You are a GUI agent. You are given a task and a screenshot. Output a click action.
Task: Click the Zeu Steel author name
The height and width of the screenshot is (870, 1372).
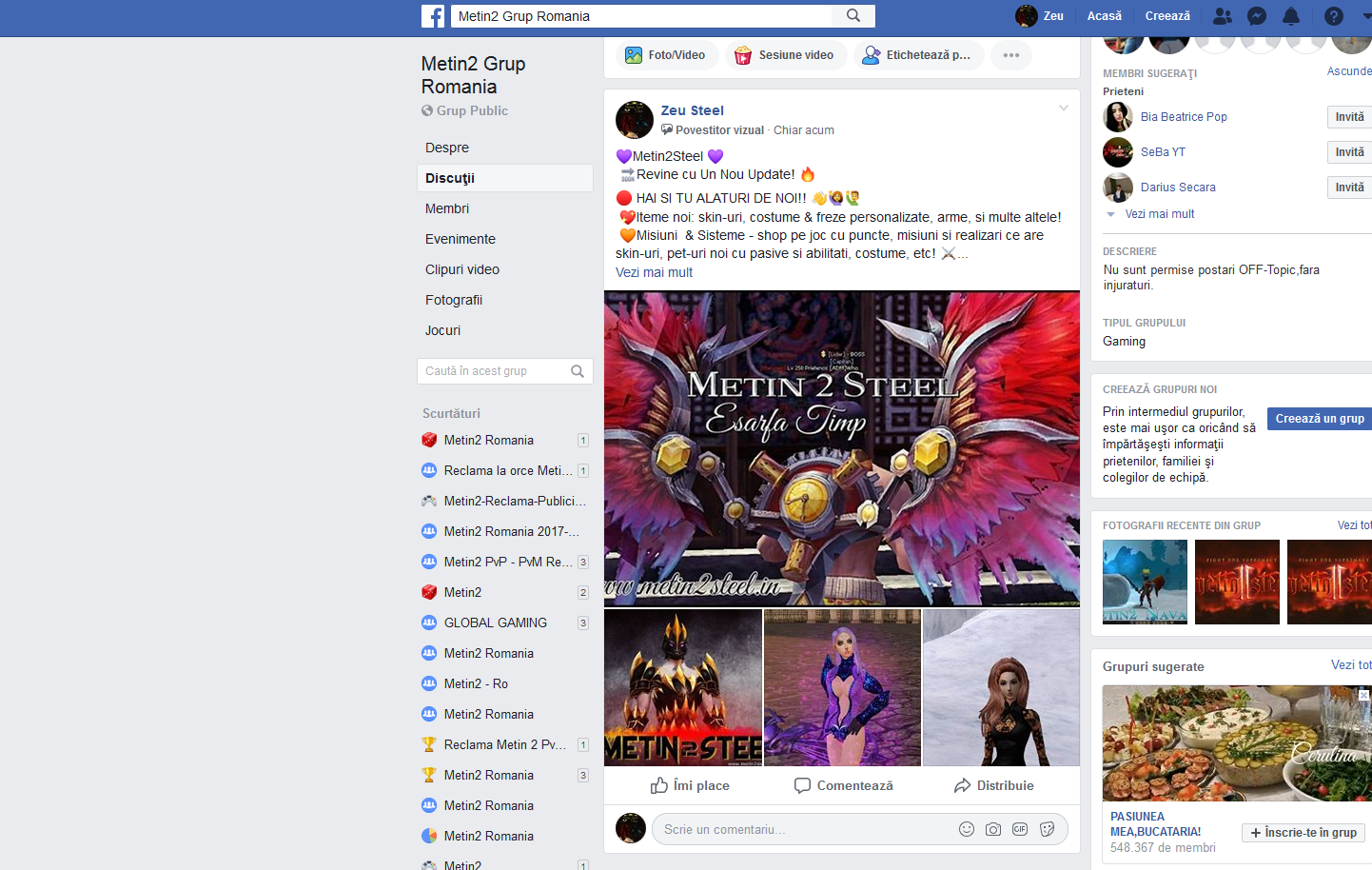[692, 110]
